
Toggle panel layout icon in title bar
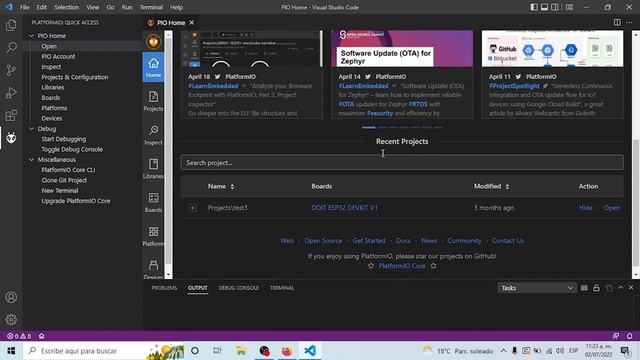point(544,7)
